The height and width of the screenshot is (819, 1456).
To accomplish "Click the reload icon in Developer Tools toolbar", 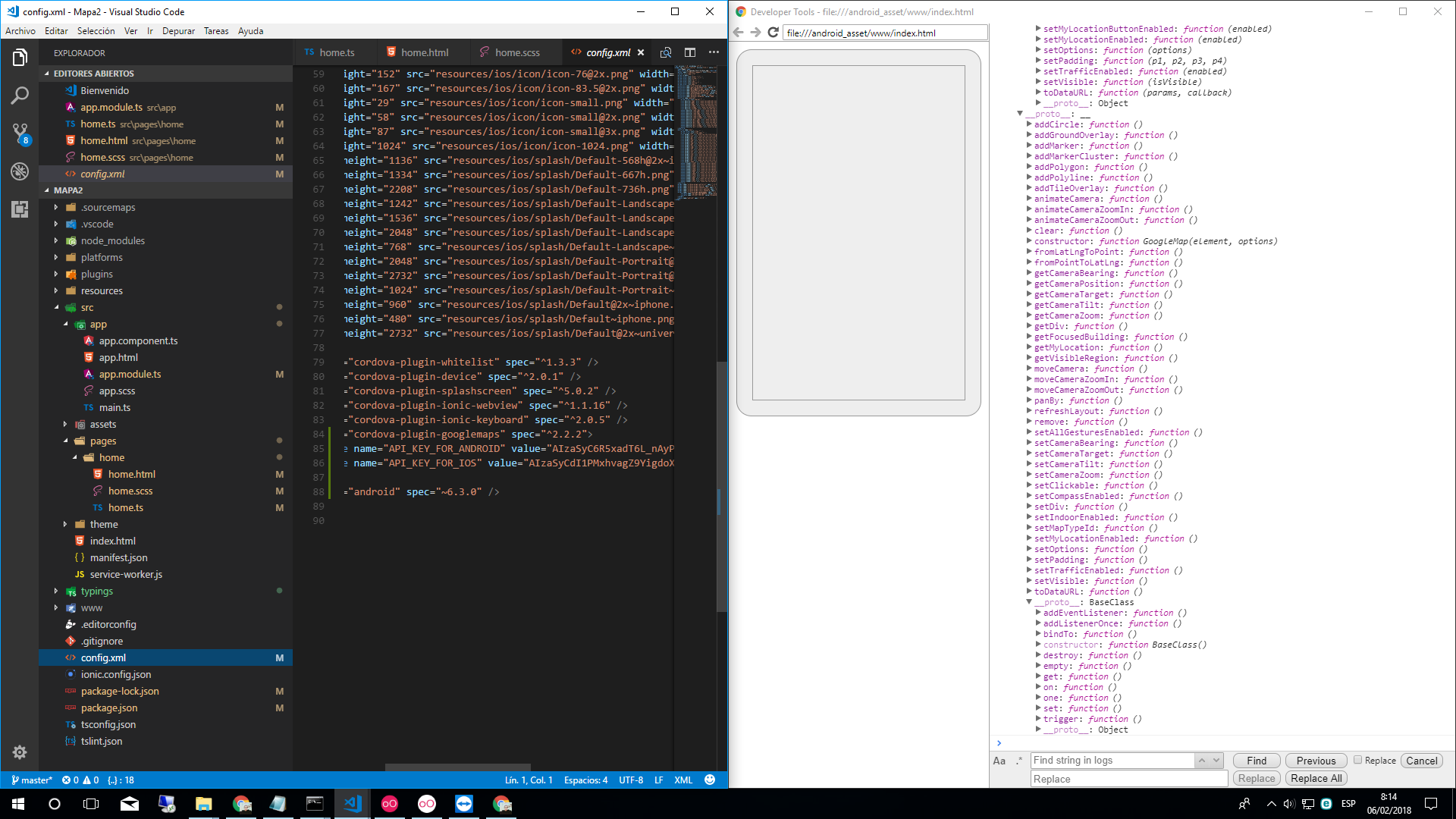I will pyautogui.click(x=773, y=33).
